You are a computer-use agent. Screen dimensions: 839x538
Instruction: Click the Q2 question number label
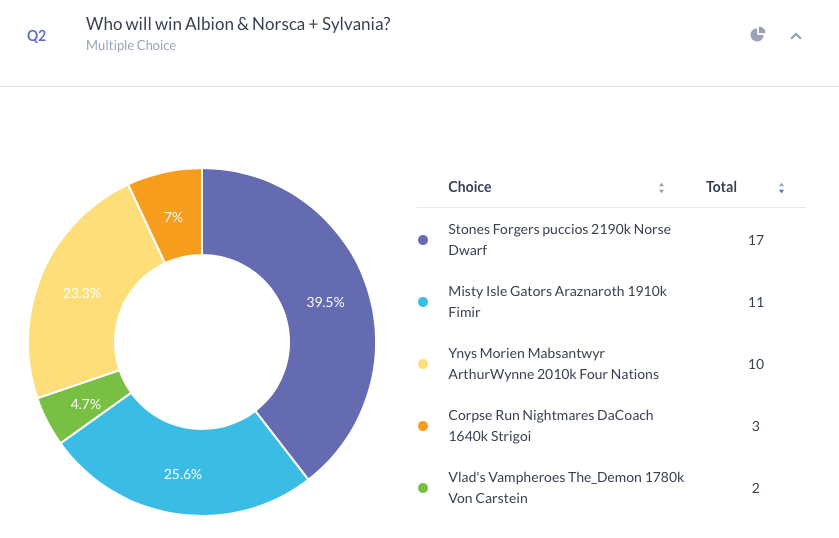click(x=36, y=36)
